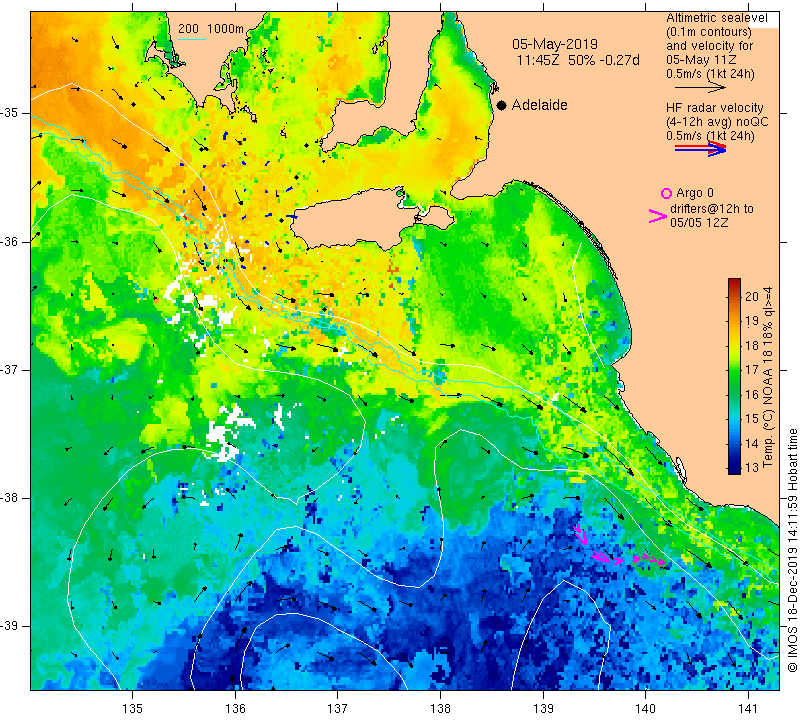This screenshot has width=800, height=720.
Task: Click the -35 latitude axis label
Action: point(10,113)
